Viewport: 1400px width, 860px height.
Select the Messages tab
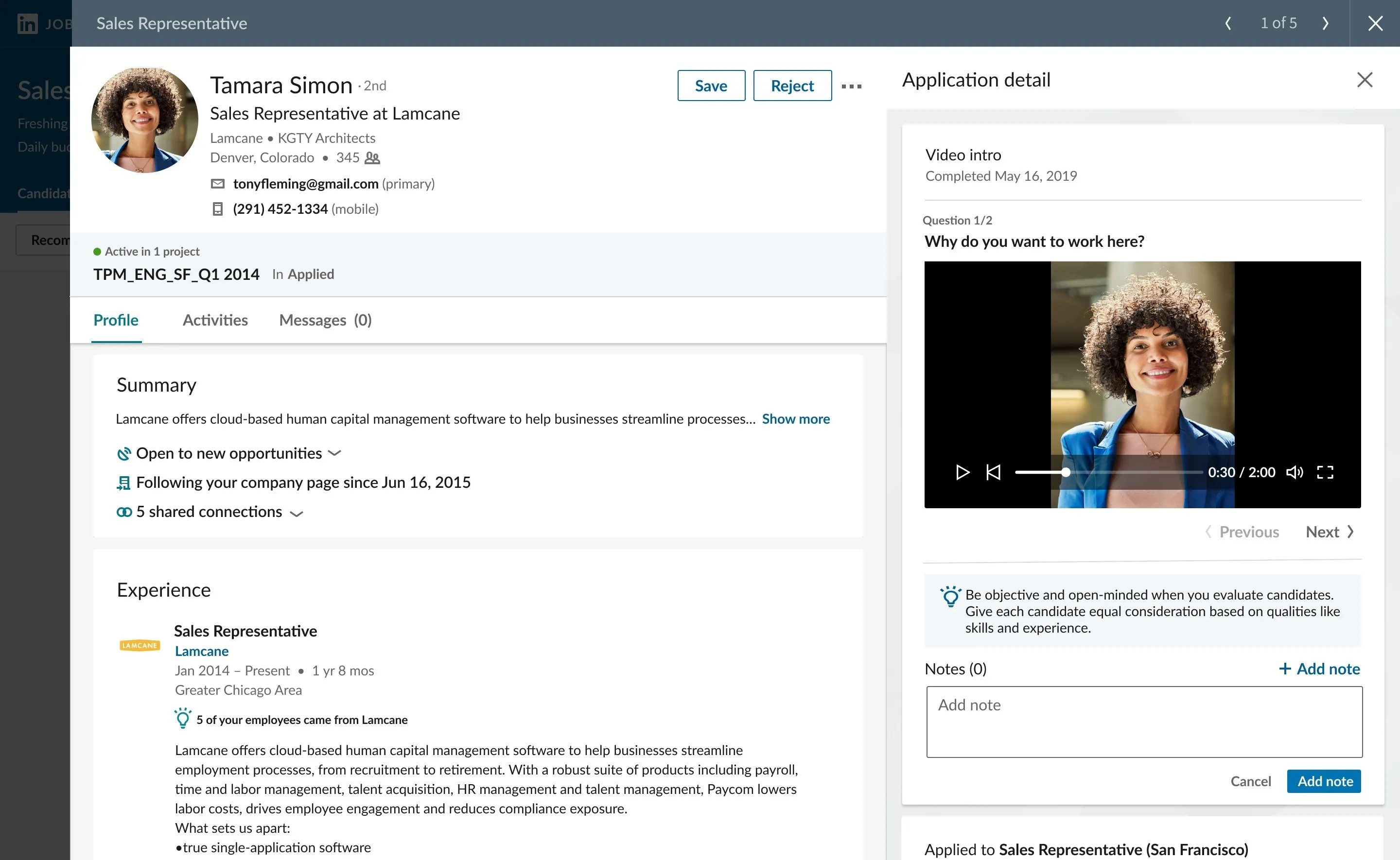pyautogui.click(x=325, y=320)
